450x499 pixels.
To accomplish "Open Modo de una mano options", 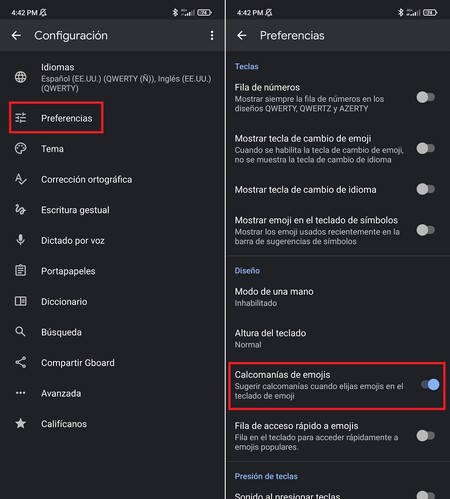I will [338, 297].
